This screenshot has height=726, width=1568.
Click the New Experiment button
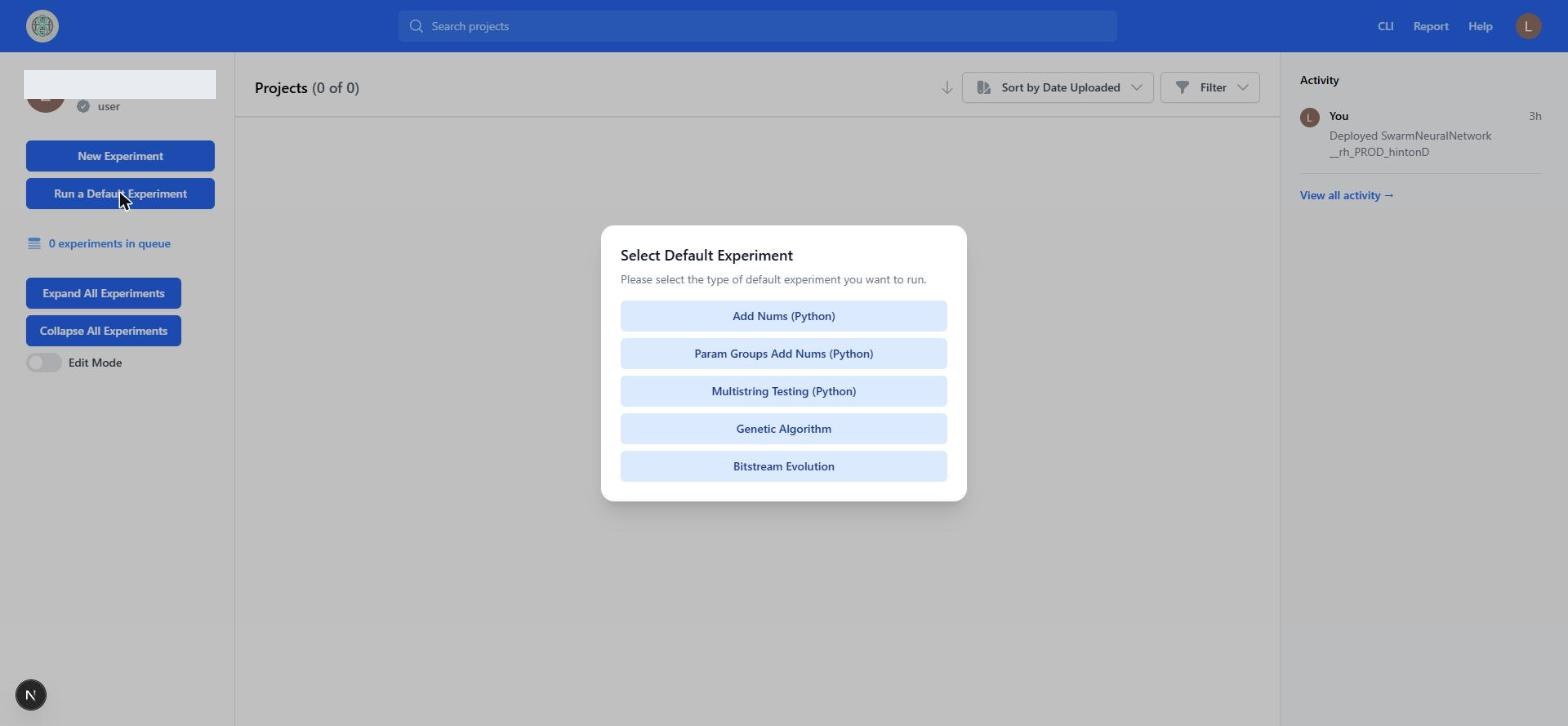[120, 156]
